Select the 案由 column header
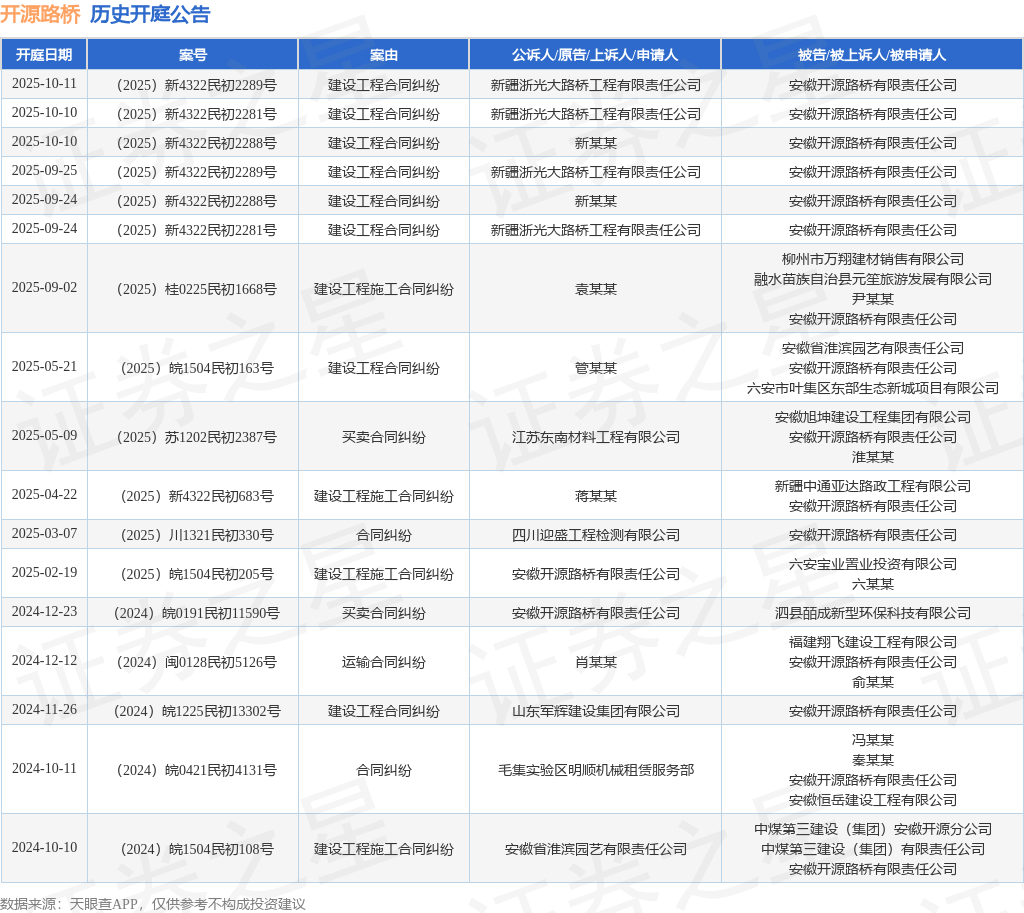The image size is (1024, 913). (x=383, y=55)
